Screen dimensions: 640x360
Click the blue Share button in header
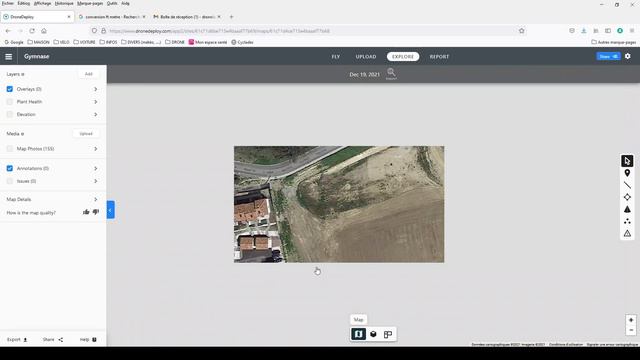click(608, 56)
